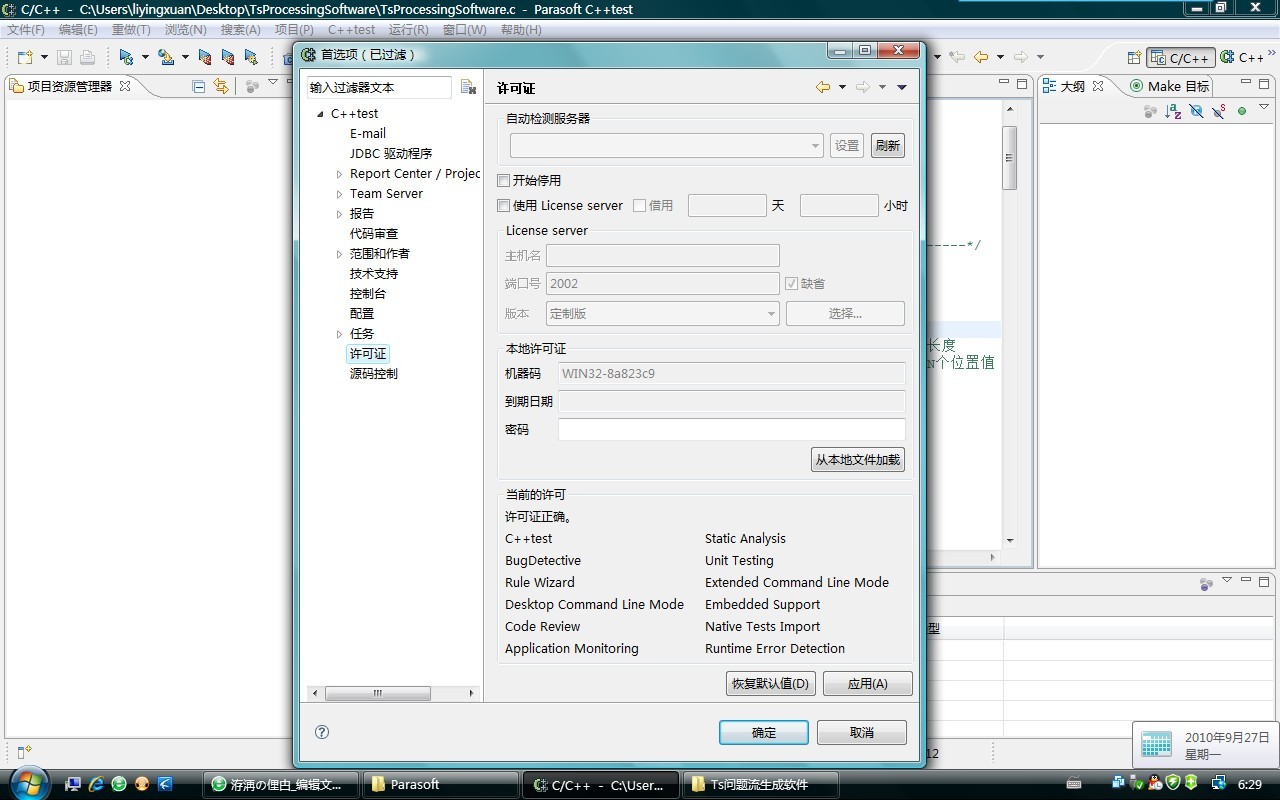The width and height of the screenshot is (1280, 800).
Task: Close the project explorer view tab
Action: click(125, 86)
